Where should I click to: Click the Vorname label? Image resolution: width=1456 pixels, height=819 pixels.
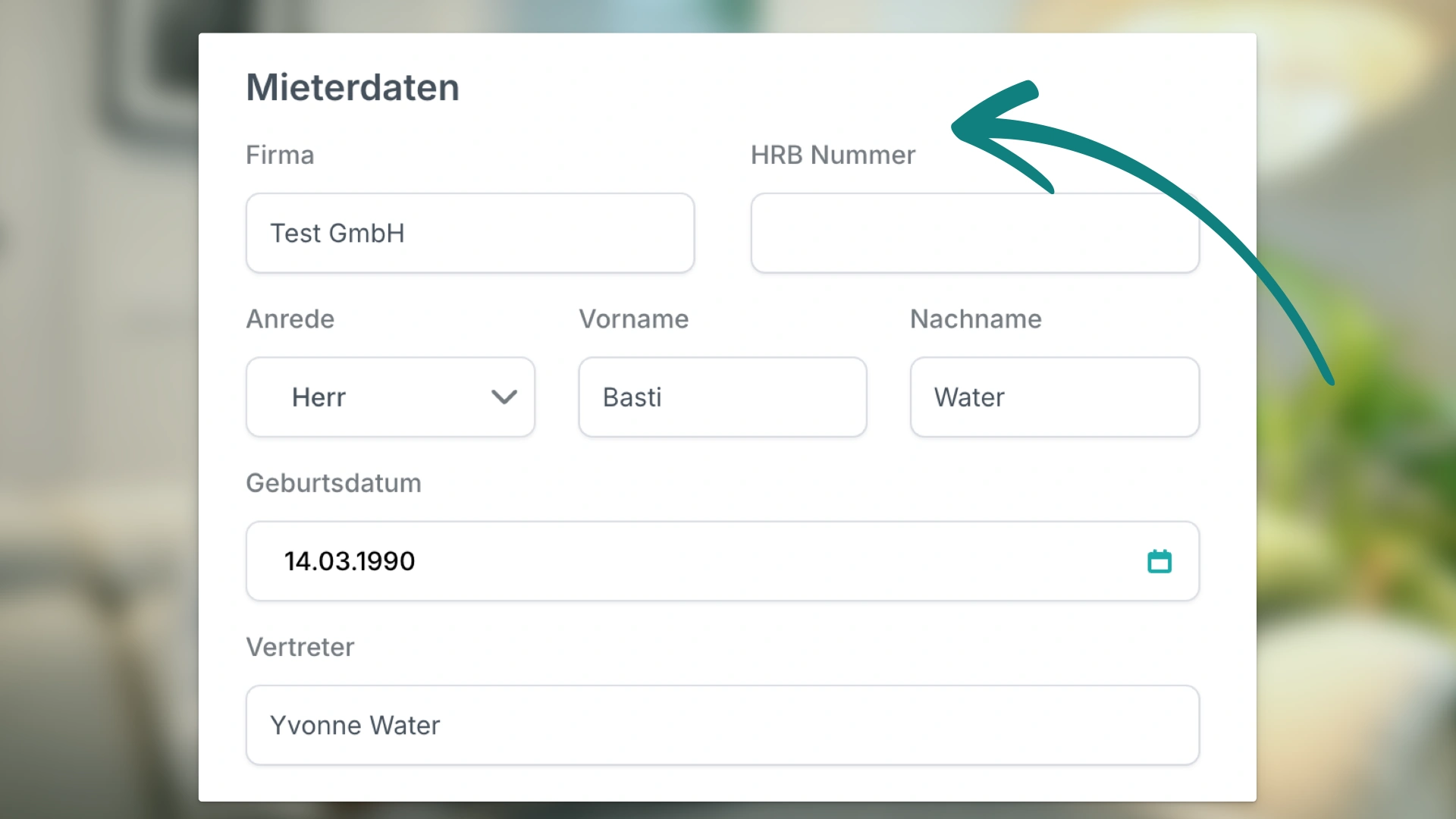click(x=634, y=318)
